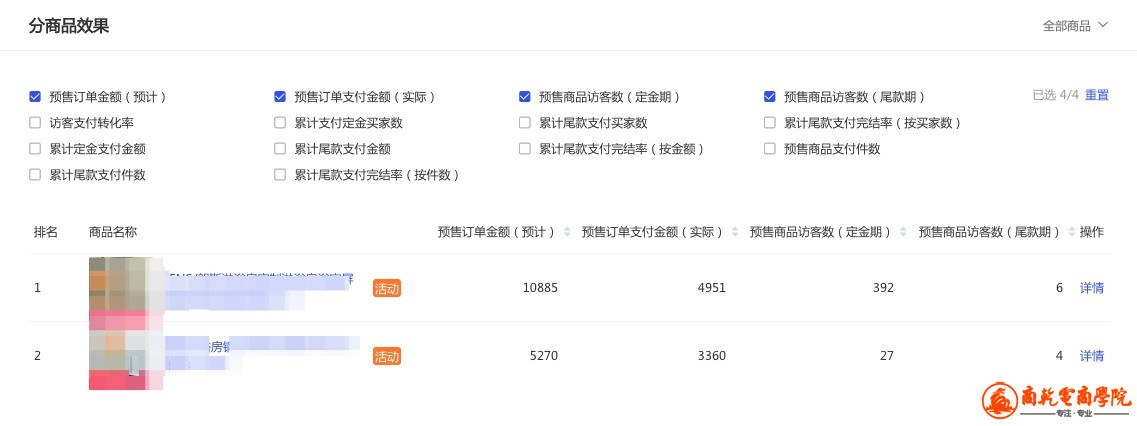Enable 访客支付转化率 checkbox
The height and width of the screenshot is (426, 1137).
tap(35, 123)
